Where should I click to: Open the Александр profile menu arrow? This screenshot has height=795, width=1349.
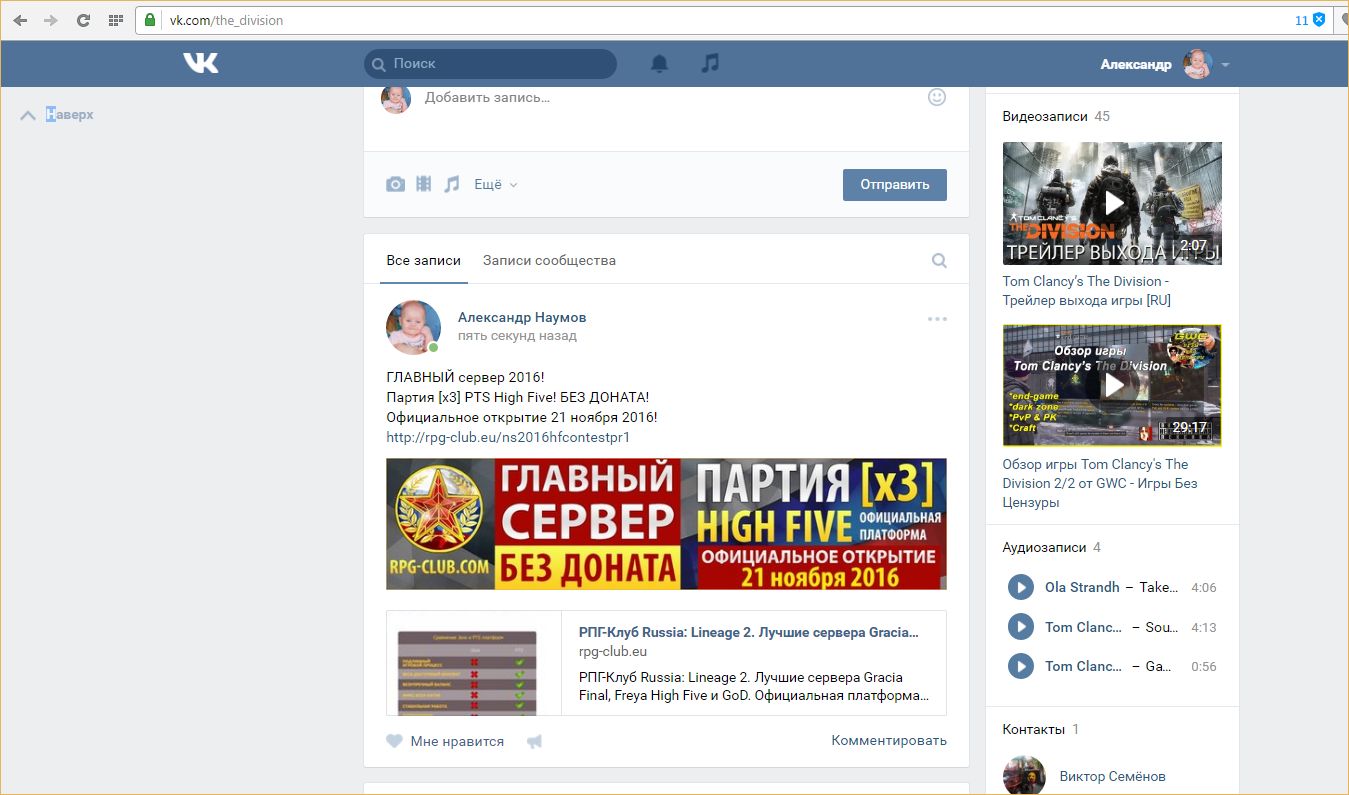[1225, 65]
